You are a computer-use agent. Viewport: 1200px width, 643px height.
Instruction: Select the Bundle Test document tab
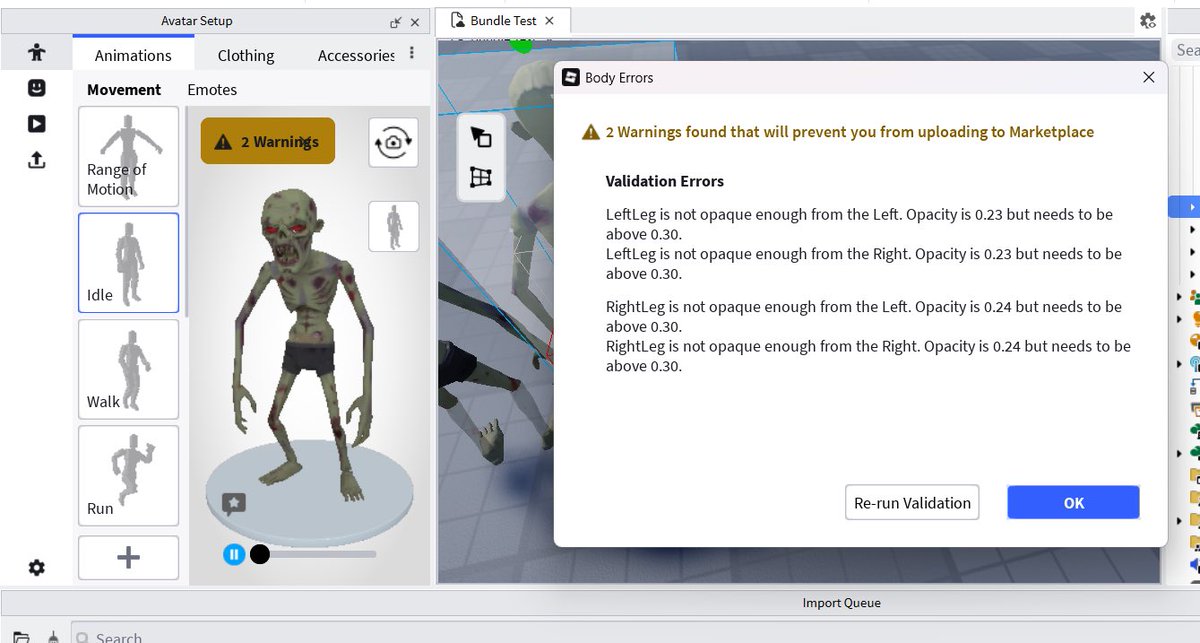coord(505,20)
